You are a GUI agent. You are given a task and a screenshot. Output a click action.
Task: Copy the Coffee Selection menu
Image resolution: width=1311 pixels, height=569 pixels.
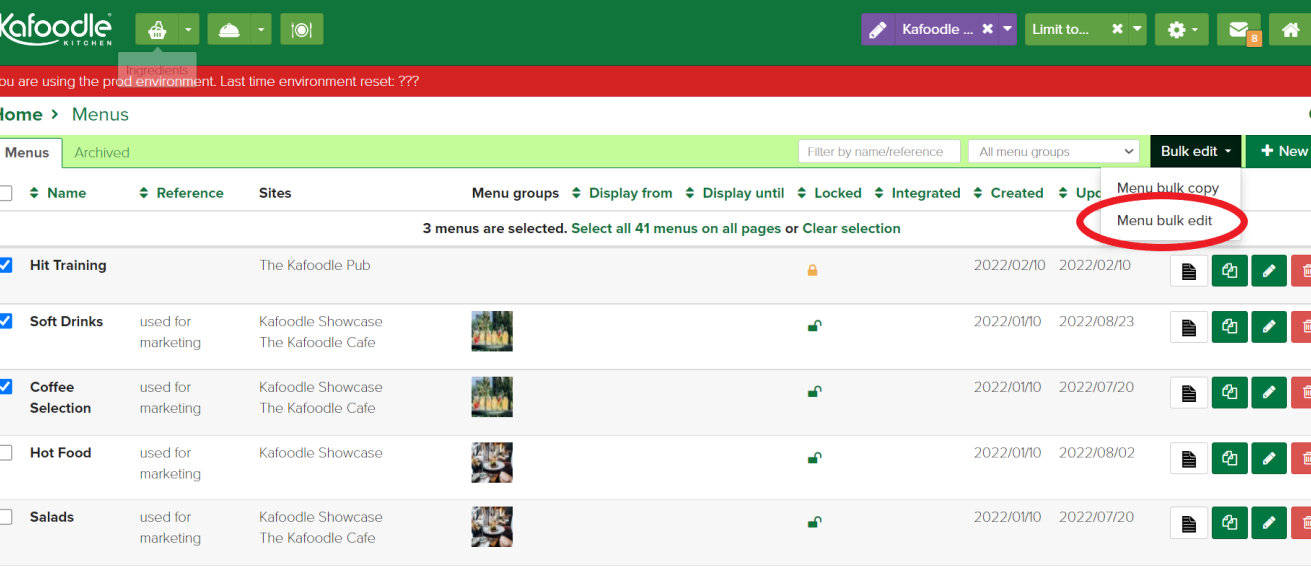pos(1230,393)
